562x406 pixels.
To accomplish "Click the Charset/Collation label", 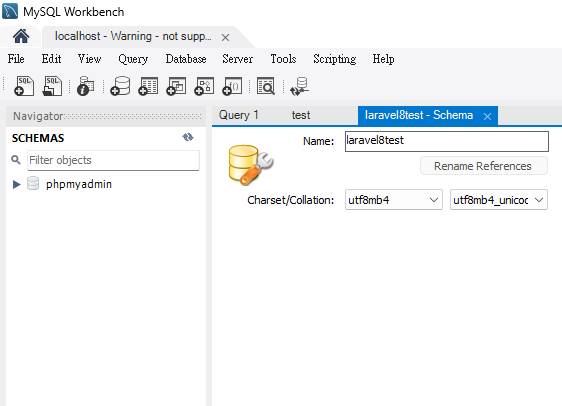I will (x=291, y=200).
